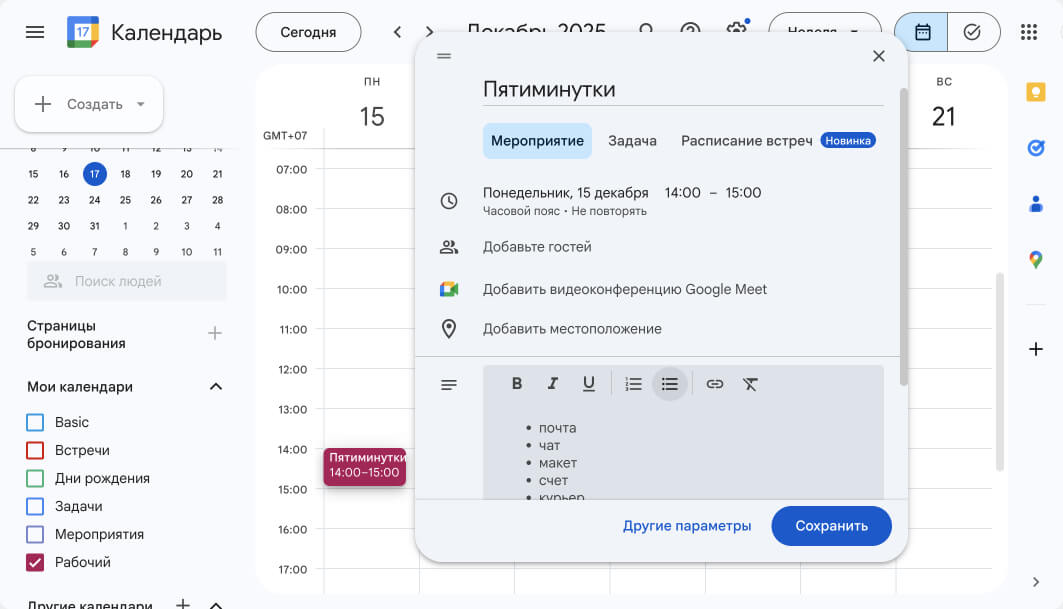Viewport: 1063px width, 609px height.
Task: Collapse the Мои календари section
Action: click(214, 387)
